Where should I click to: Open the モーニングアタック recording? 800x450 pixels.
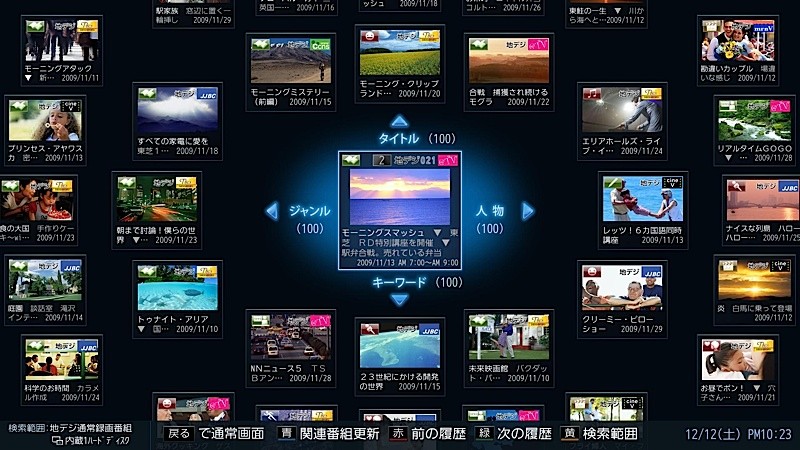click(x=62, y=51)
